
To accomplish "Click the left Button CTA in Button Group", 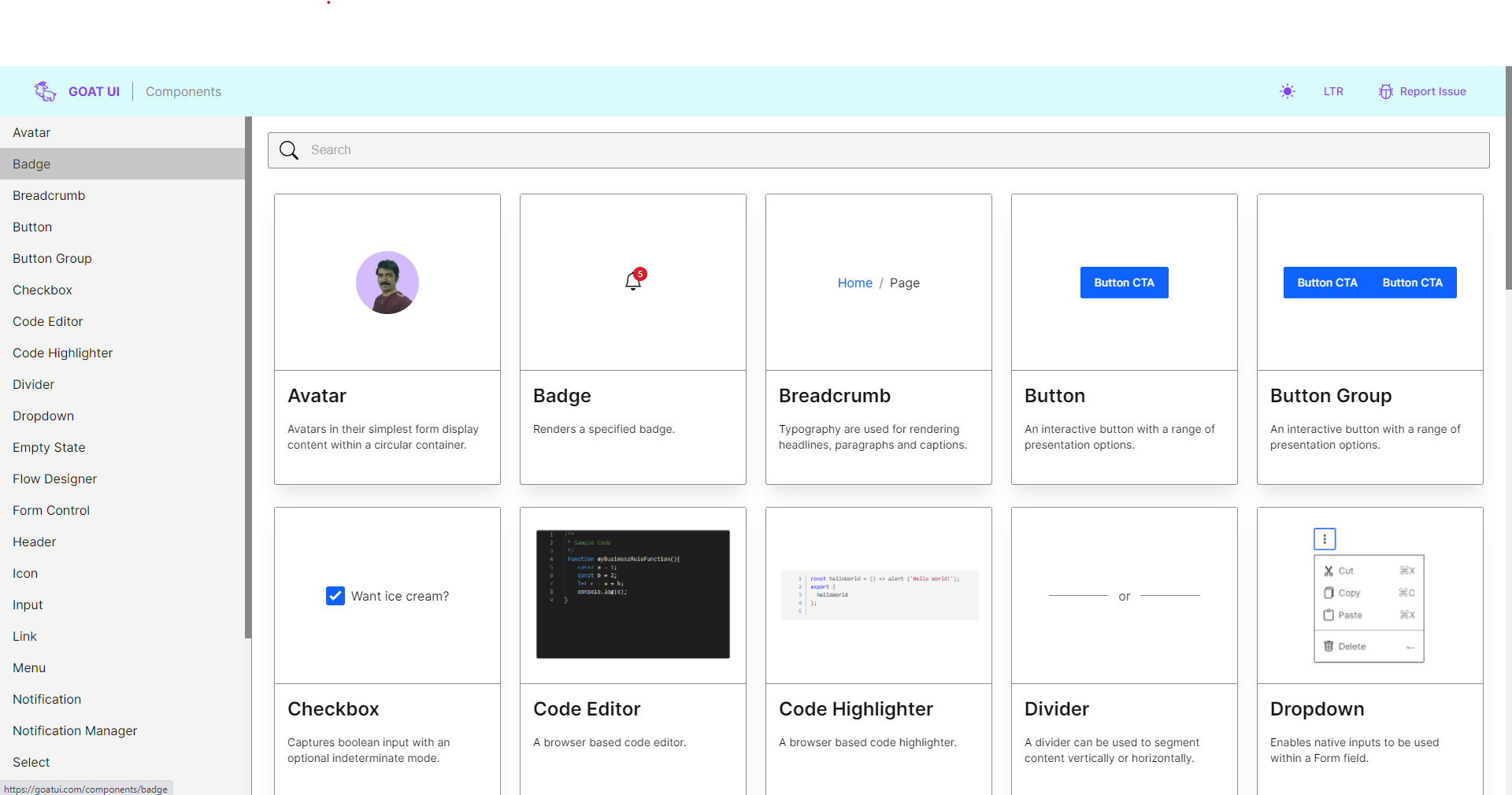I will coord(1327,283).
